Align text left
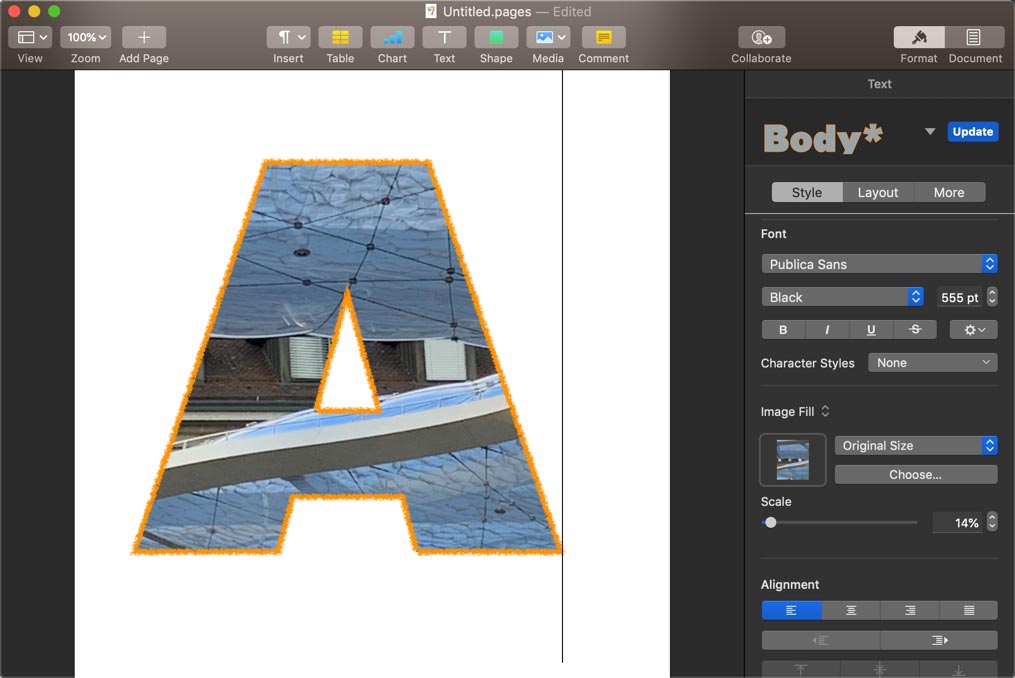Screen dimensions: 1015x678 tap(792, 610)
